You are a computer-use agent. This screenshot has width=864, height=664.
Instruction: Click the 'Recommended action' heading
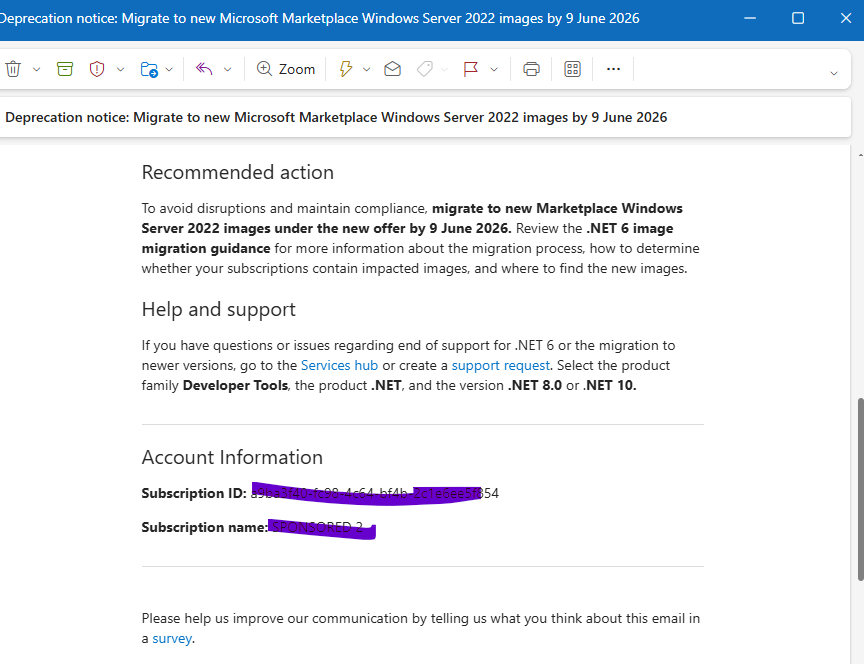[237, 172]
